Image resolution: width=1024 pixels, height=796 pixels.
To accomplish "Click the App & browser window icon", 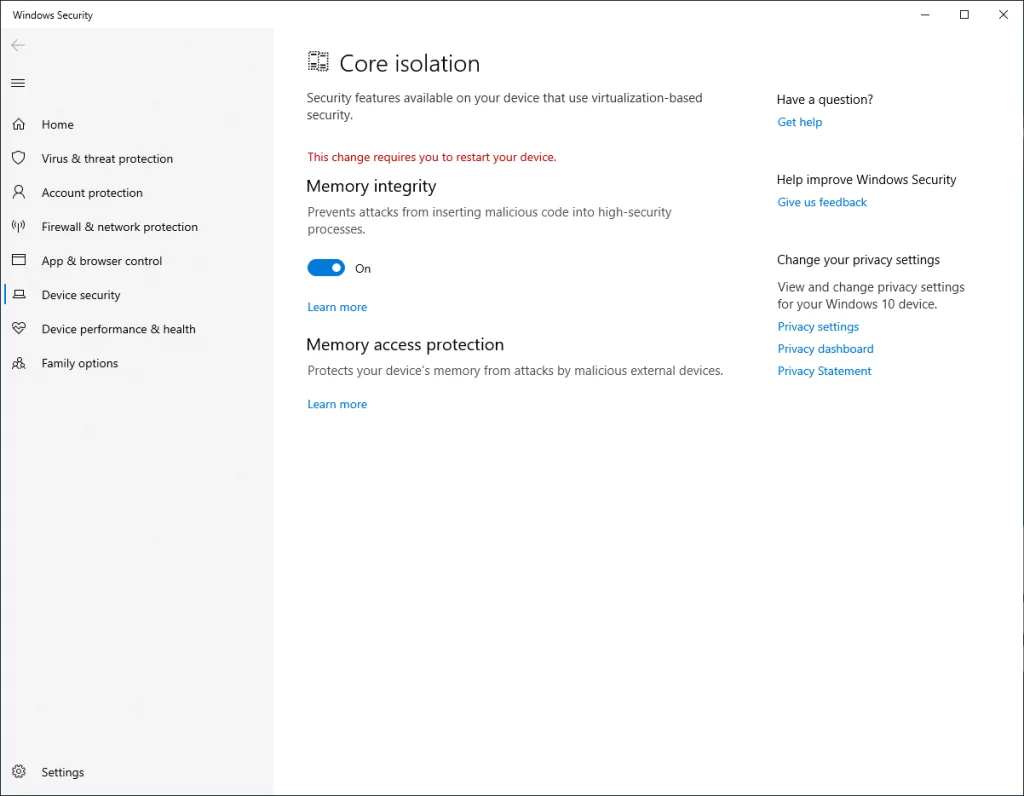I will [19, 260].
